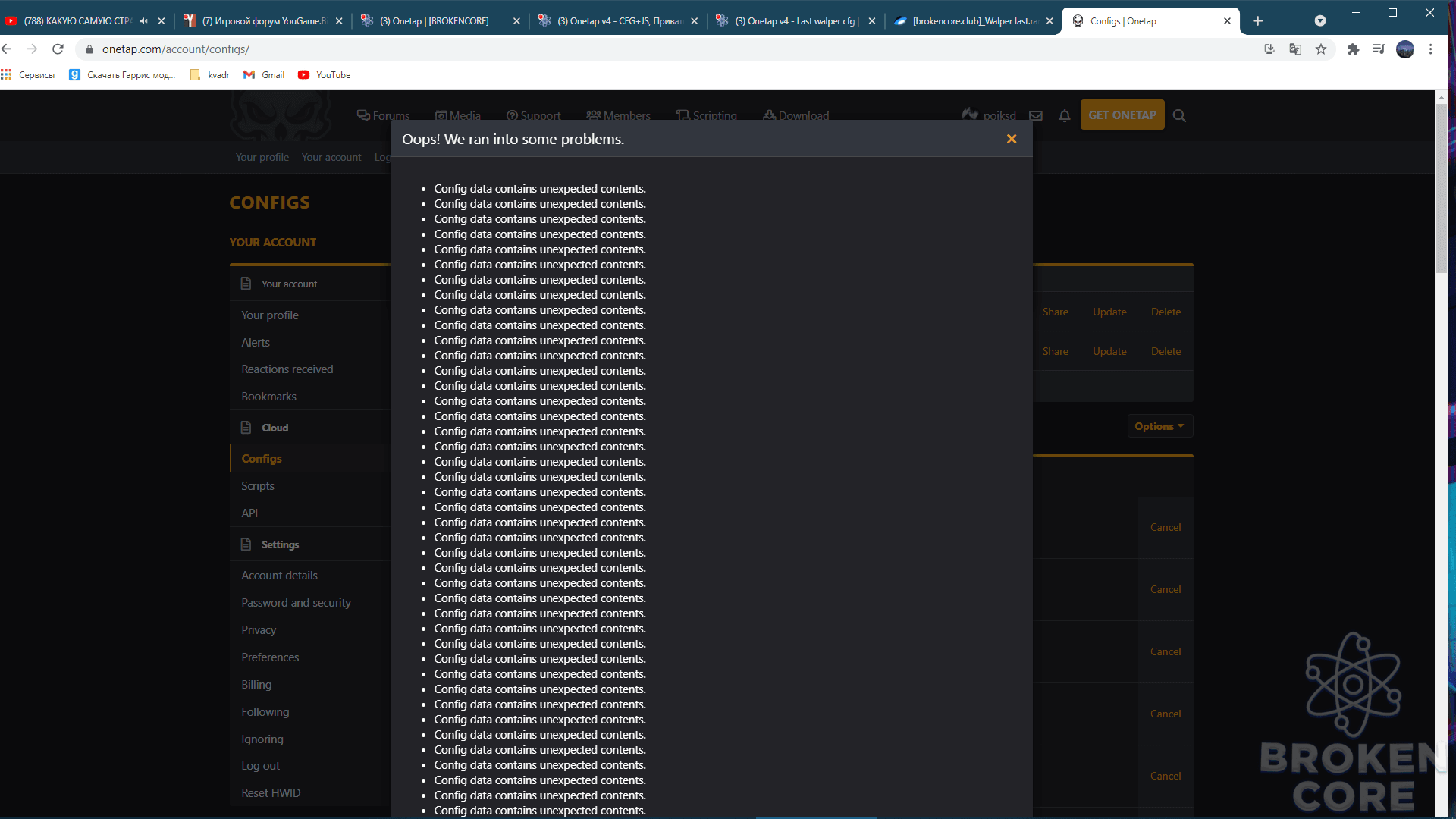
Task: Expand the Options dropdown
Action: tap(1159, 426)
